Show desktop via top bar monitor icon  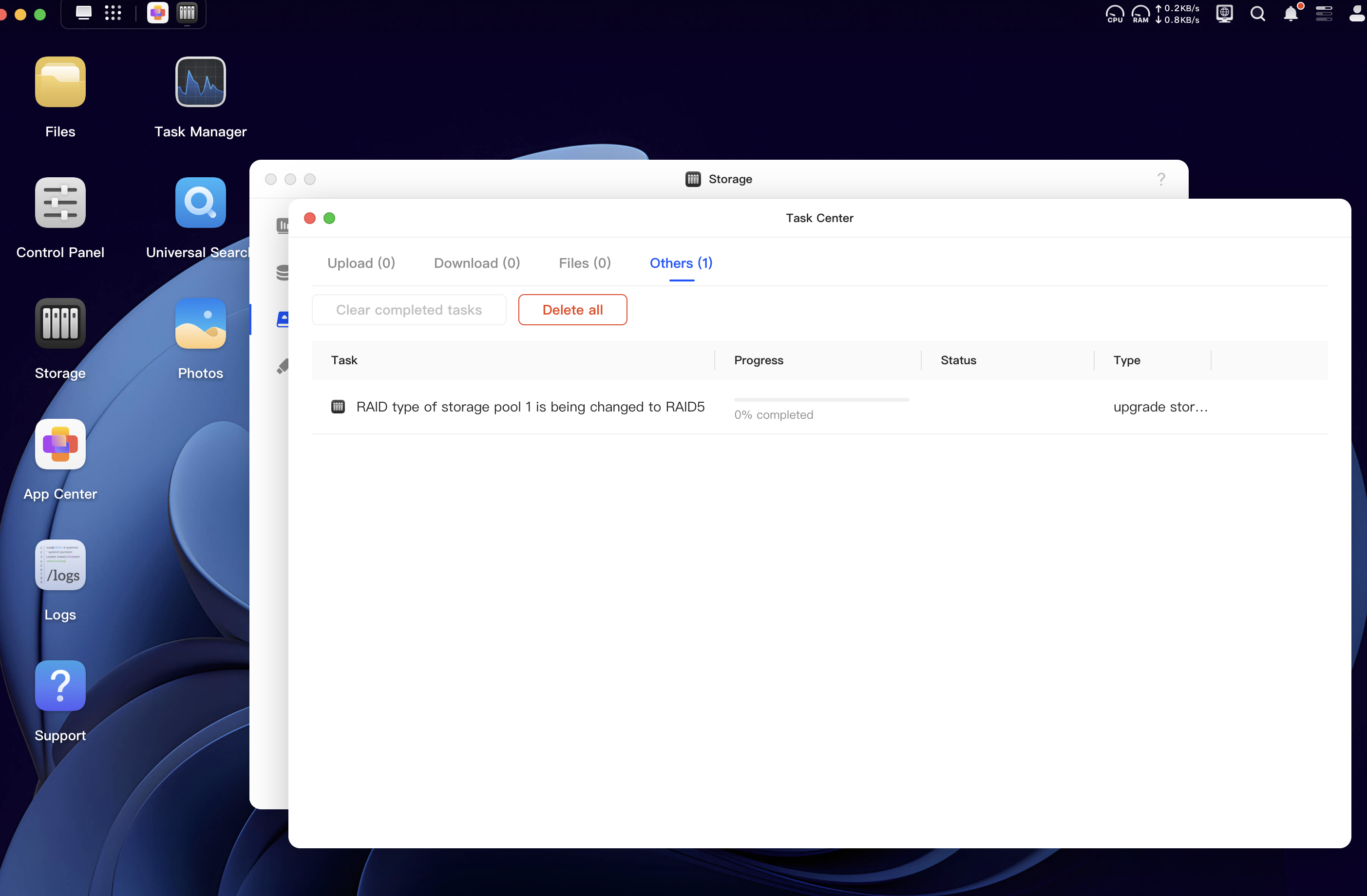[x=84, y=13]
